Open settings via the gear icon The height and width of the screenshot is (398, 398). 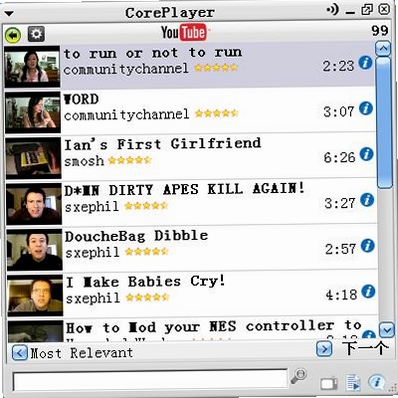pos(36,34)
